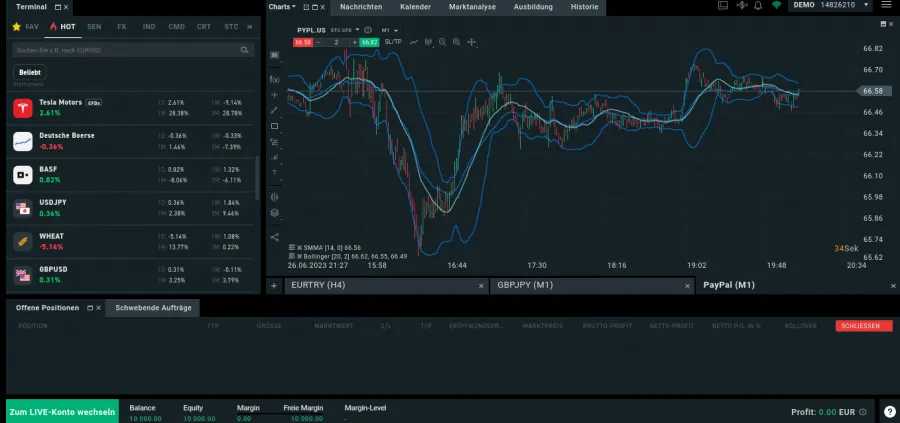Open the Kalender tab
900x423 pixels.
pos(416,7)
